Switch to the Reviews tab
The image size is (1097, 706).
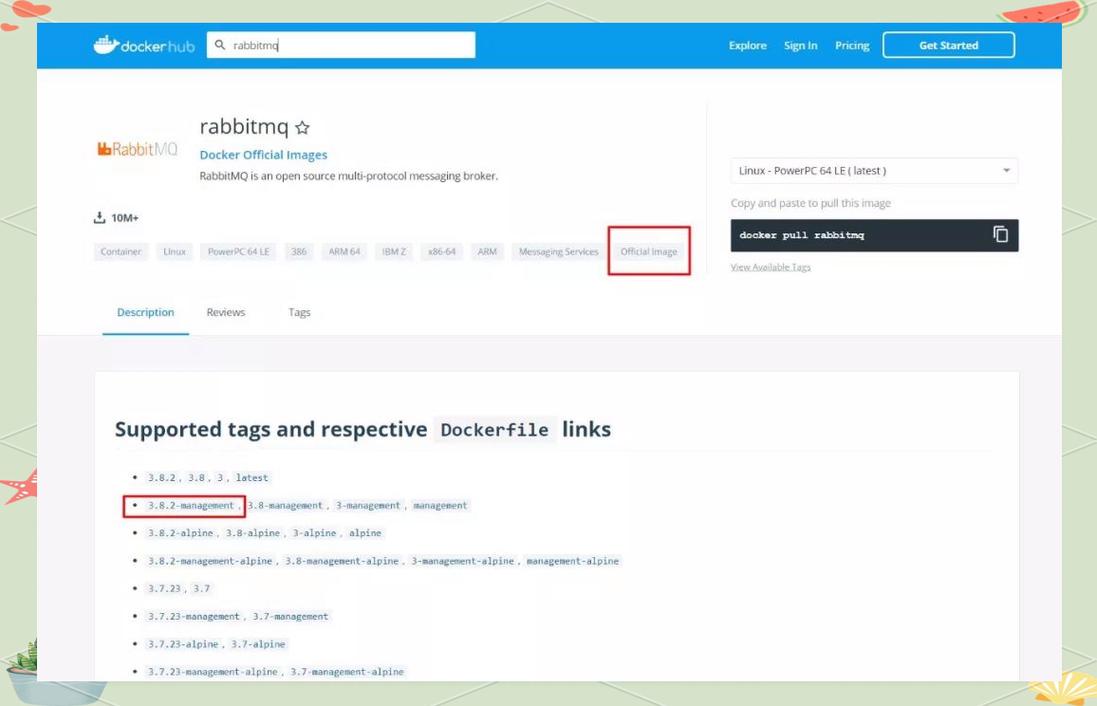(225, 312)
